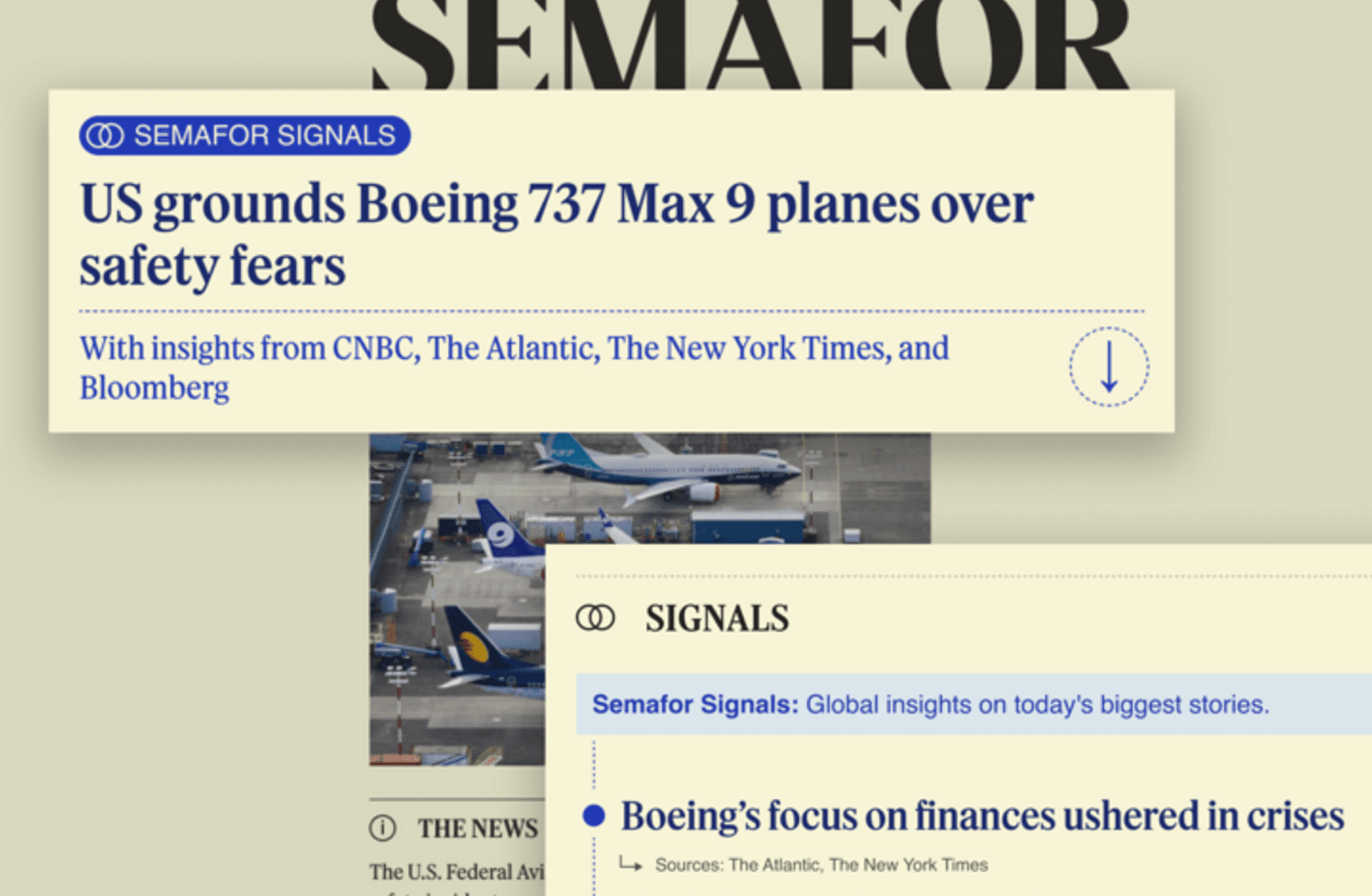
Task: Click the circled down-arrow icon
Action: point(1109,367)
